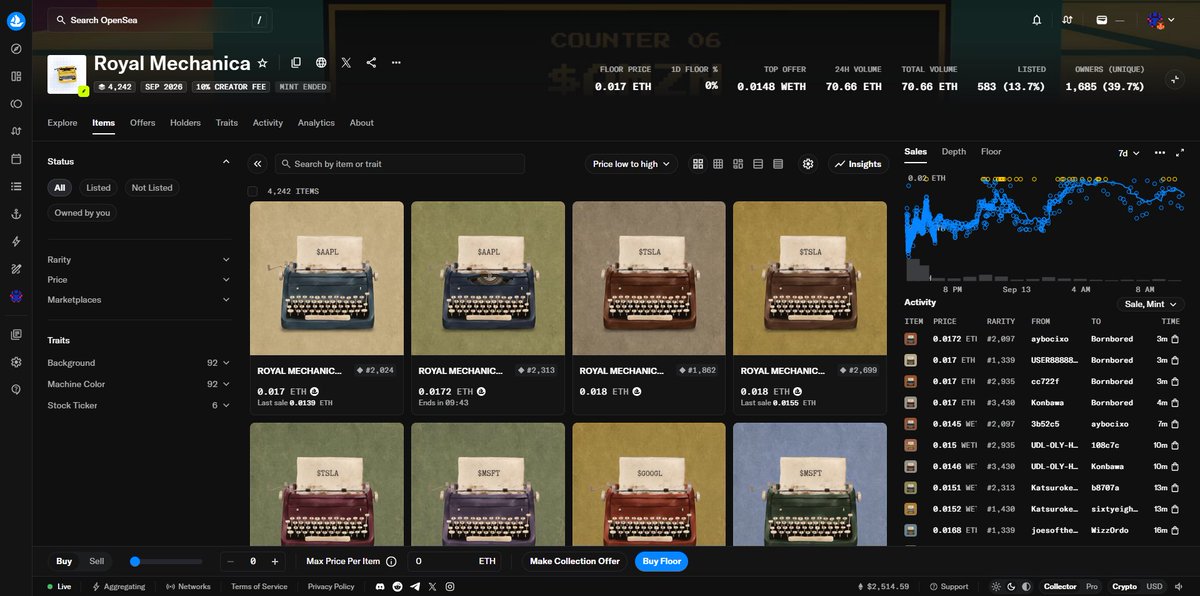Switch to the last list view icon
The width and height of the screenshot is (1200, 596).
tap(778, 164)
